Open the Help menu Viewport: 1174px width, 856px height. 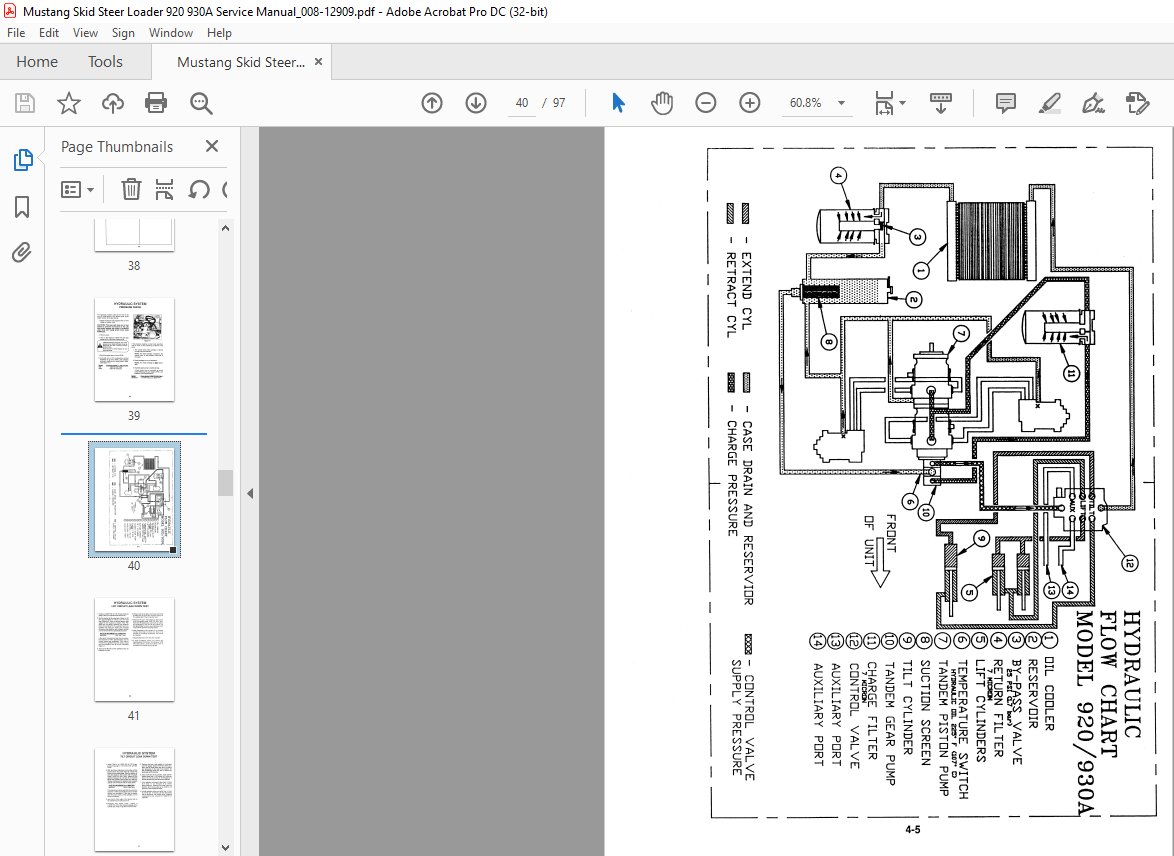[219, 33]
